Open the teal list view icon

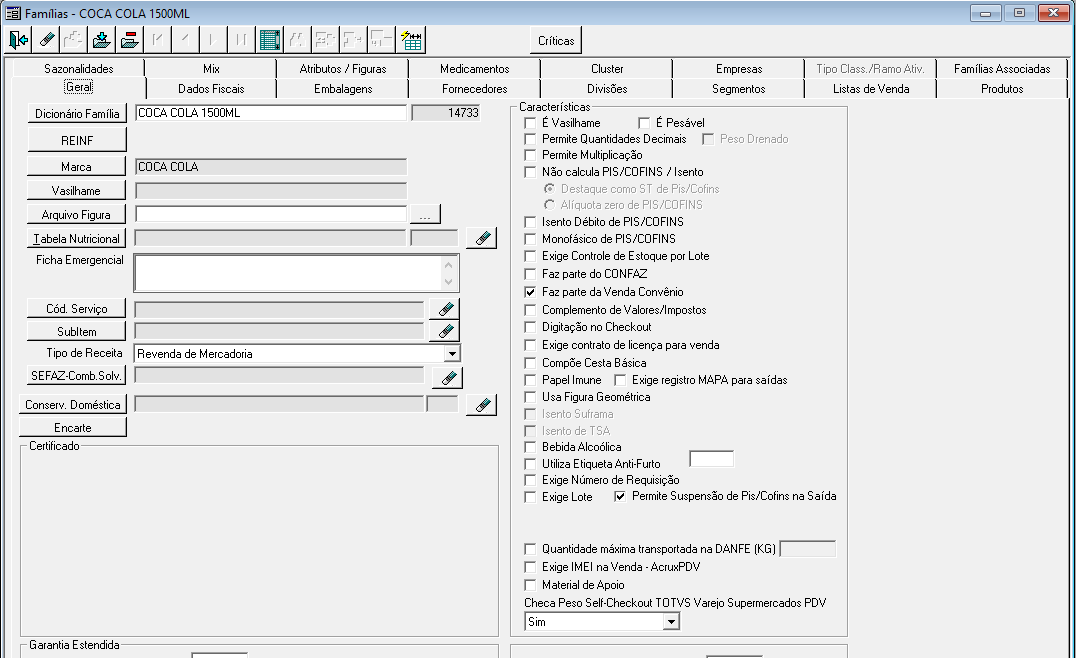270,40
